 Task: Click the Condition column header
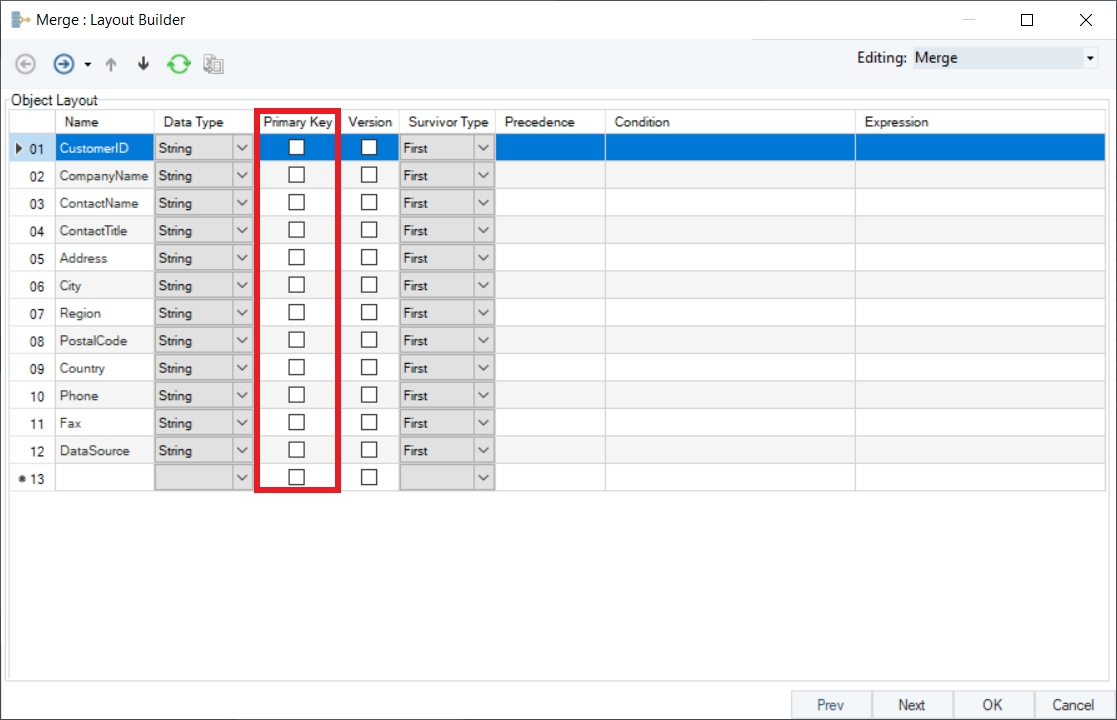pos(730,122)
